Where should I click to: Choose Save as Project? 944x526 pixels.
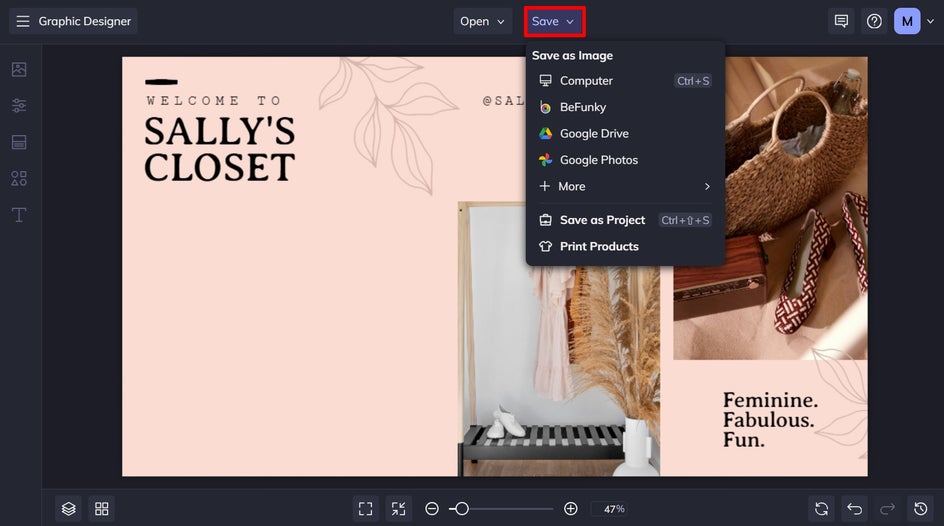(625, 220)
